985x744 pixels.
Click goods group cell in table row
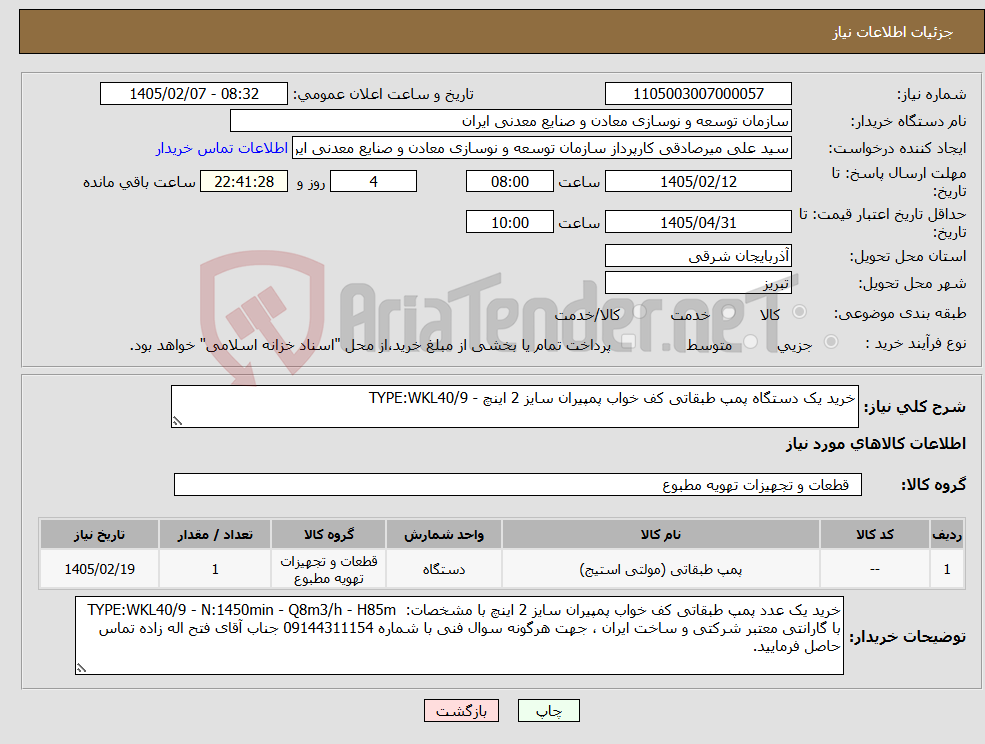(329, 569)
